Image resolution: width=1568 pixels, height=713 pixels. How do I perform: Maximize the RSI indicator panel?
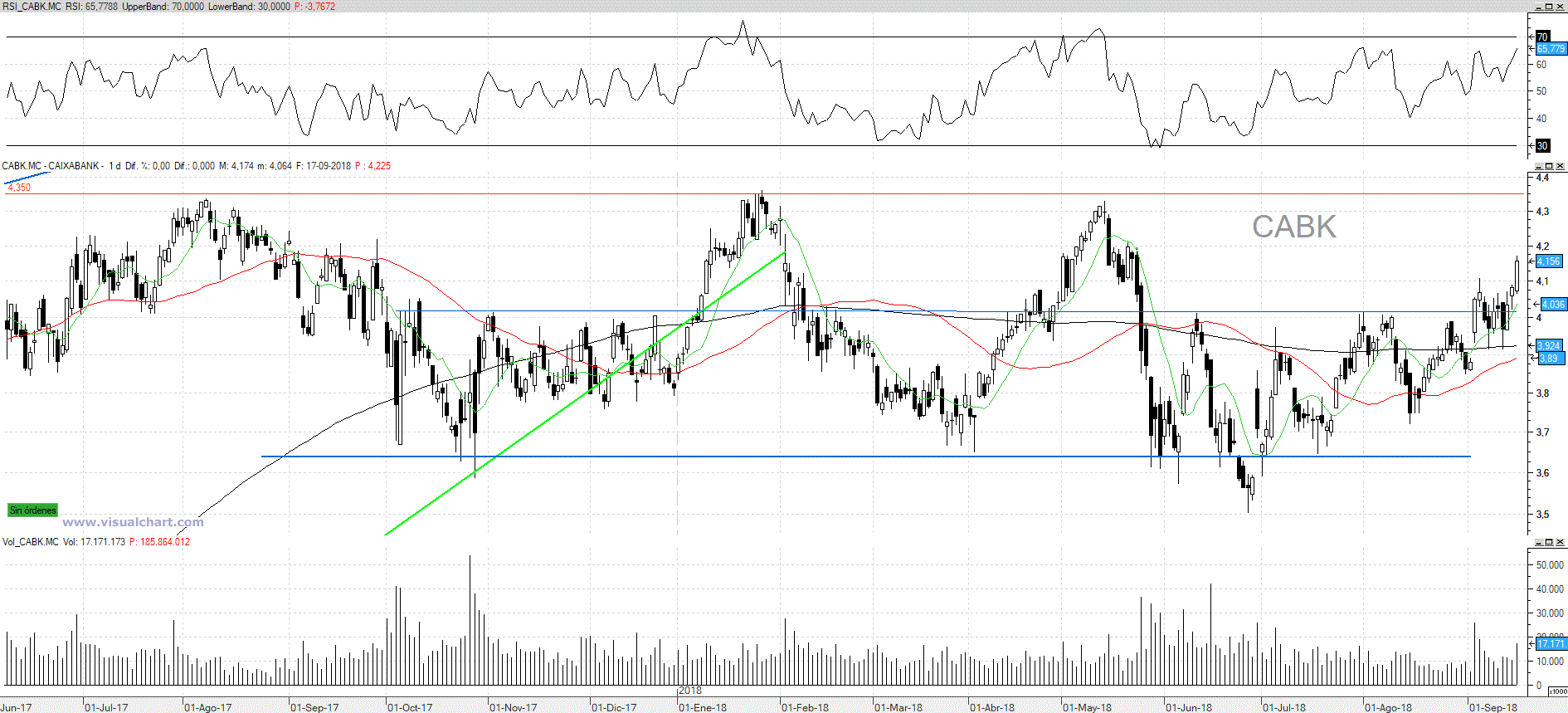click(1549, 7)
